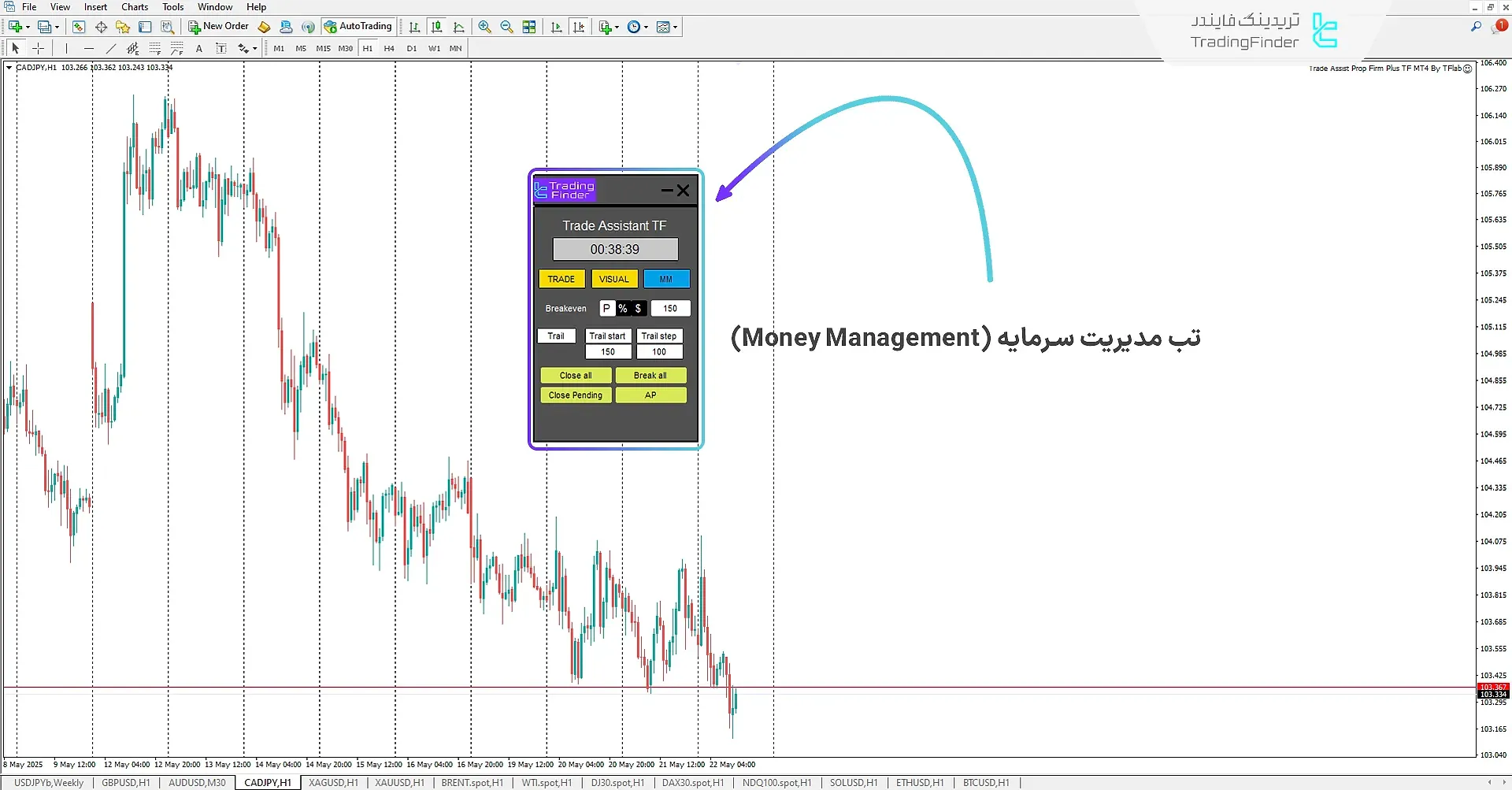
Task: Toggle the AutoTrading button
Action: [358, 27]
